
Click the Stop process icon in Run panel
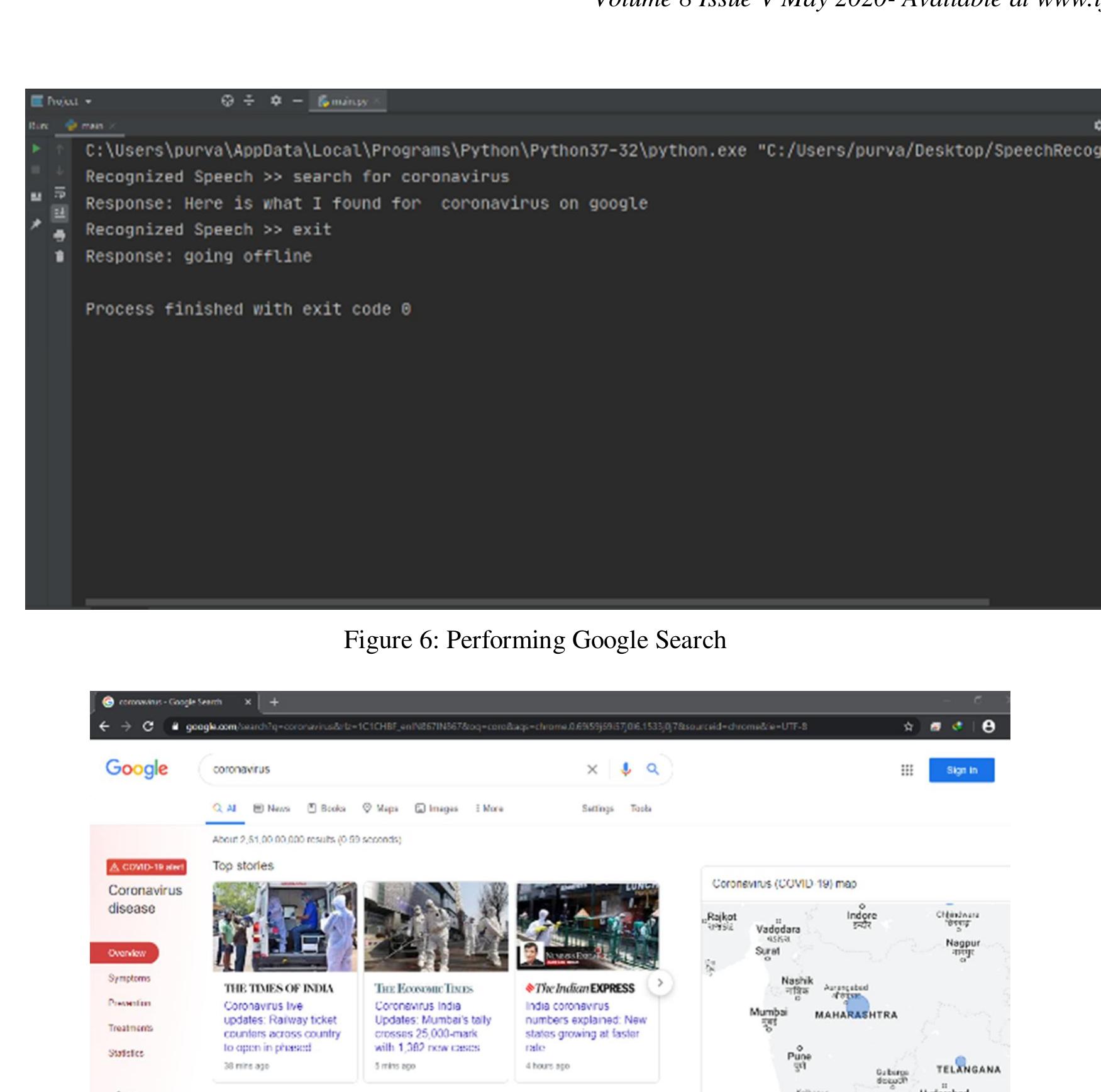(36, 170)
